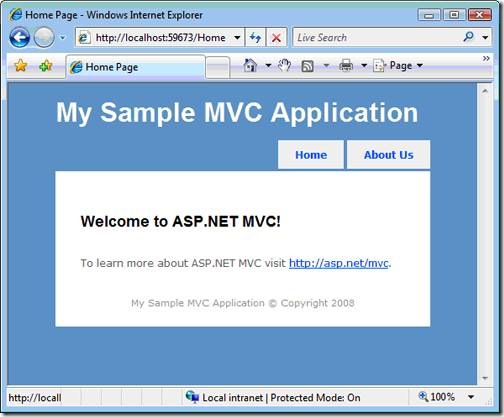Follow the http://asp.net/mvc link
Screen dimensions: 504x417
point(339,263)
